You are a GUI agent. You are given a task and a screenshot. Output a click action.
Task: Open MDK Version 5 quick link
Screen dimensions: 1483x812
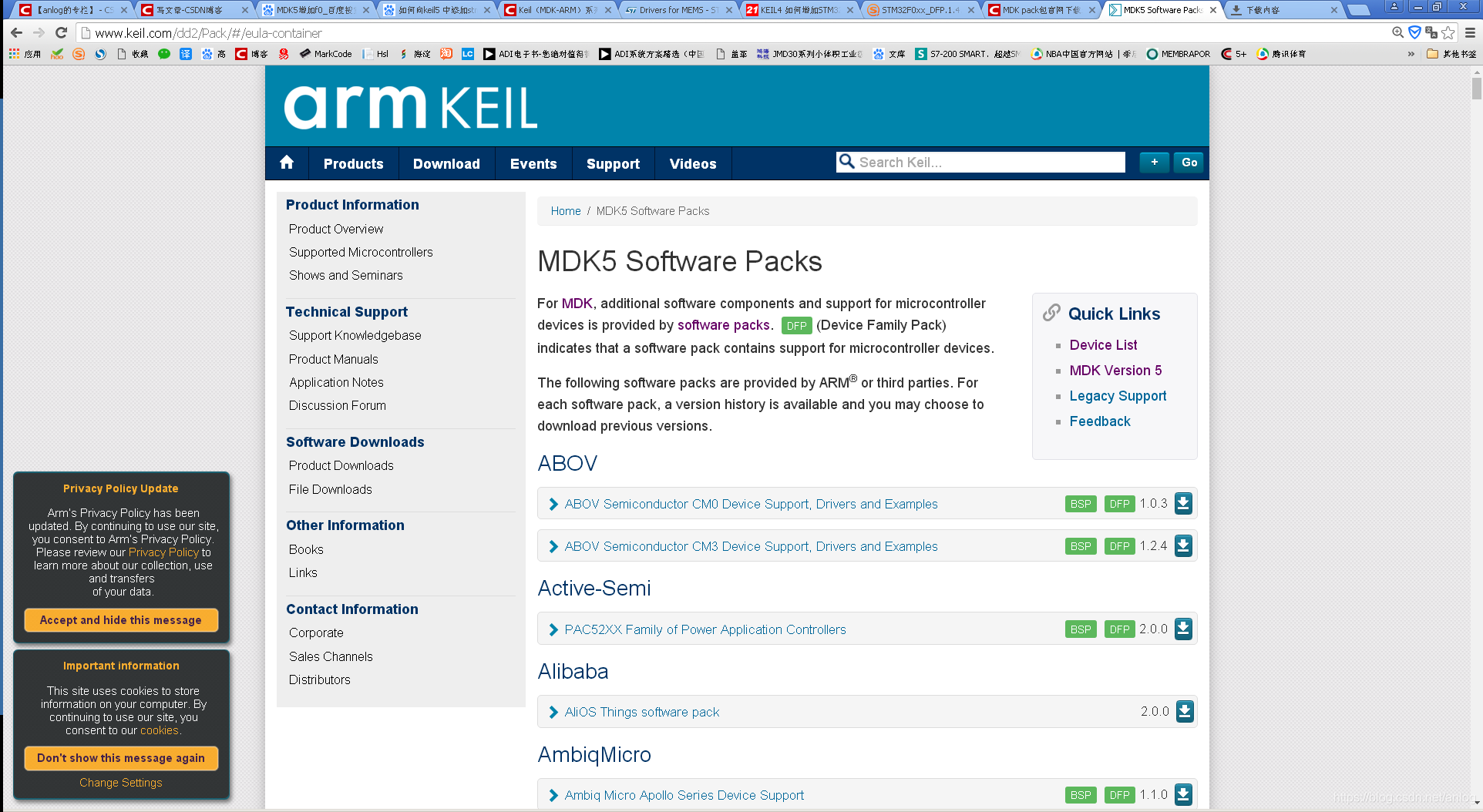[x=1115, y=371]
